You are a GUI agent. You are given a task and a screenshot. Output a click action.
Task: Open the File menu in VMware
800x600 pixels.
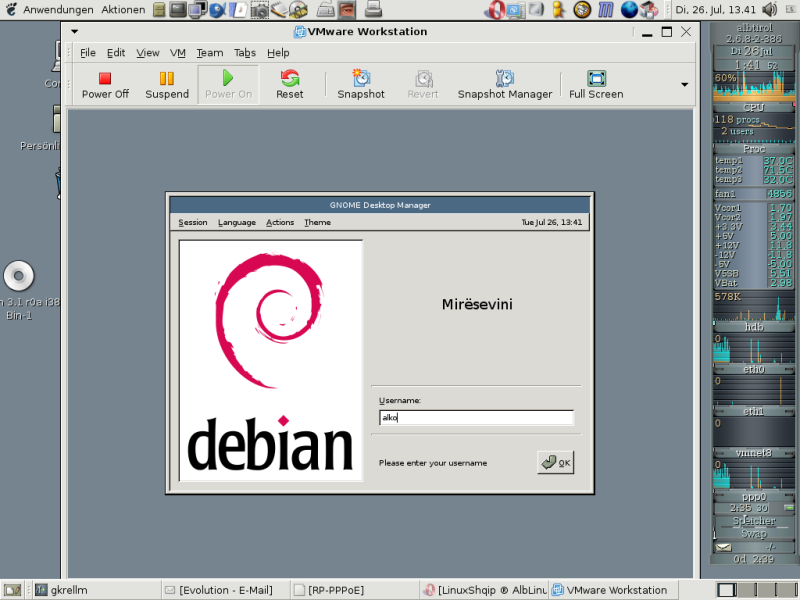(x=88, y=53)
